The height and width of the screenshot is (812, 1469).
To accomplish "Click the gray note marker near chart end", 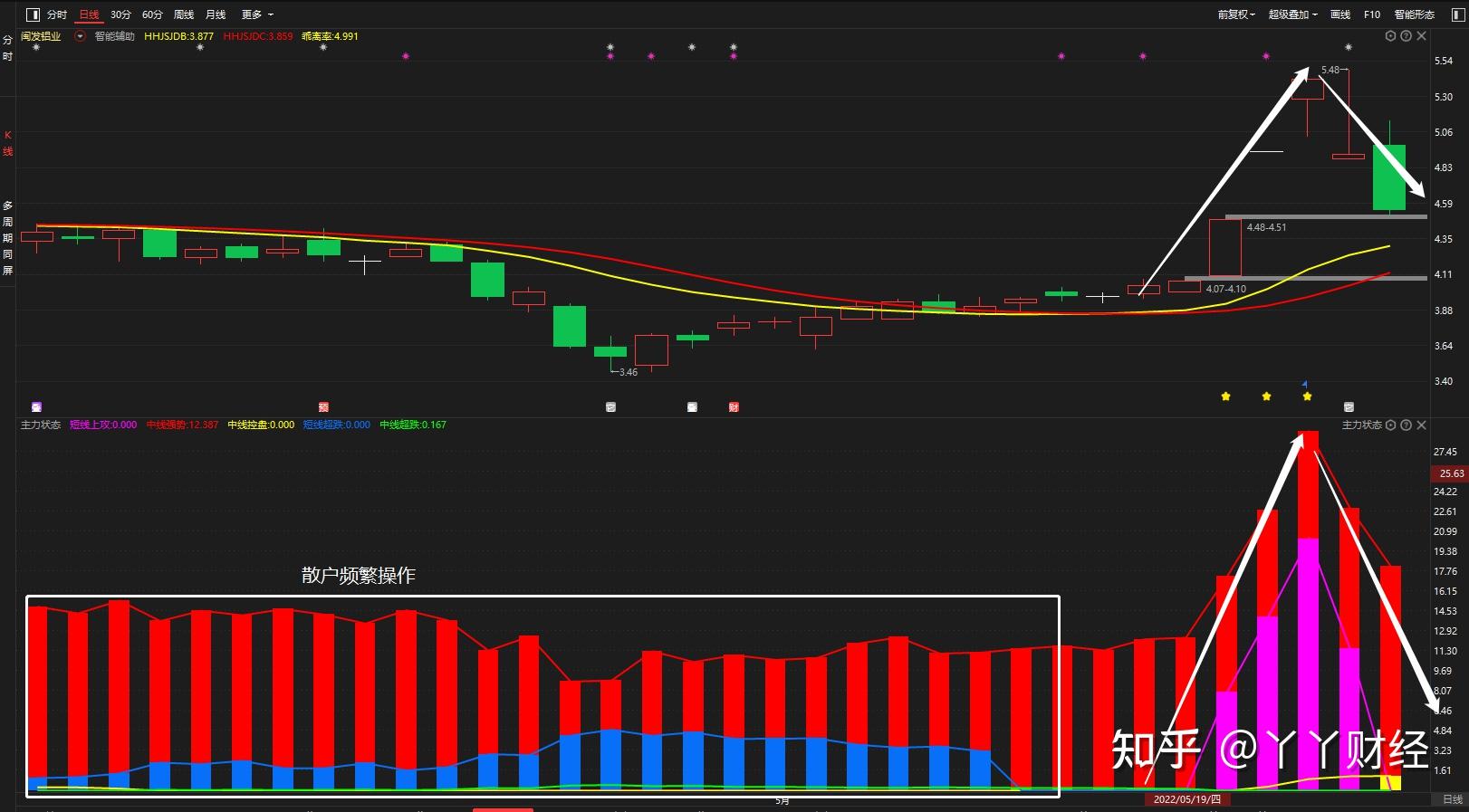I will coord(1349,407).
